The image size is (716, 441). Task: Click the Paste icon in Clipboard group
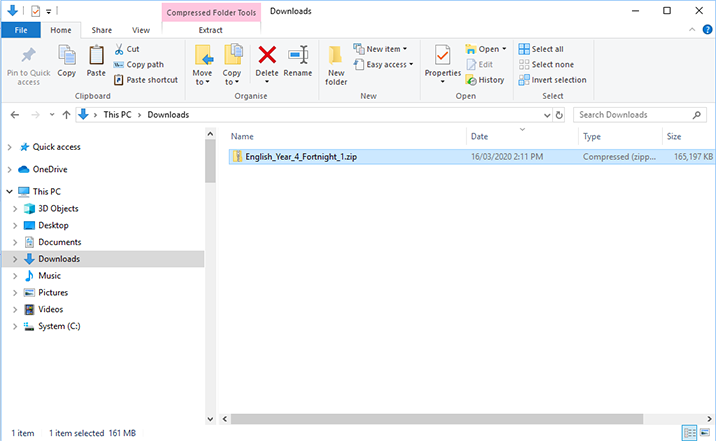(x=96, y=60)
